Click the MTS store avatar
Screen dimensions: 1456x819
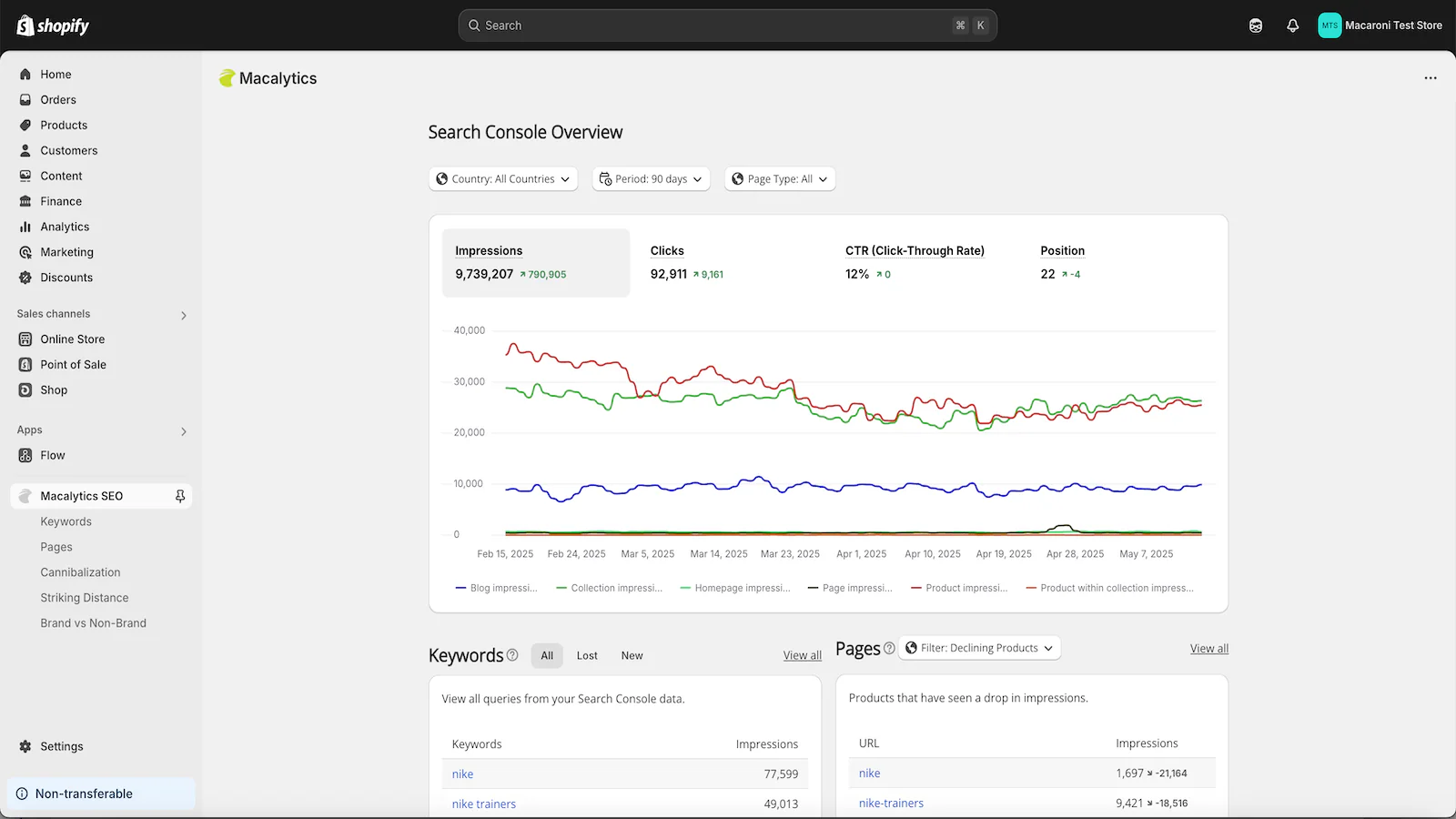[x=1330, y=25]
